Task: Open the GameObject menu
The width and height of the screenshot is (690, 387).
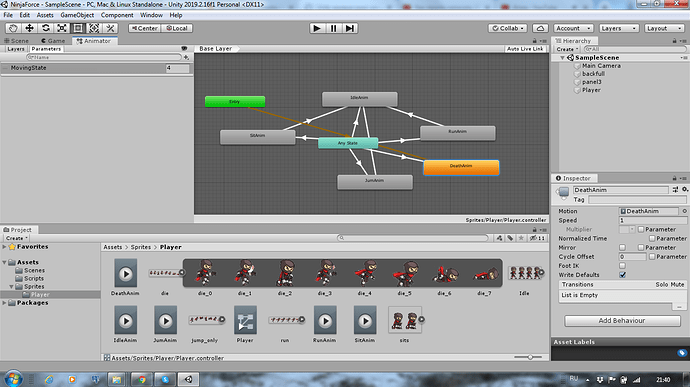Action: tap(77, 15)
